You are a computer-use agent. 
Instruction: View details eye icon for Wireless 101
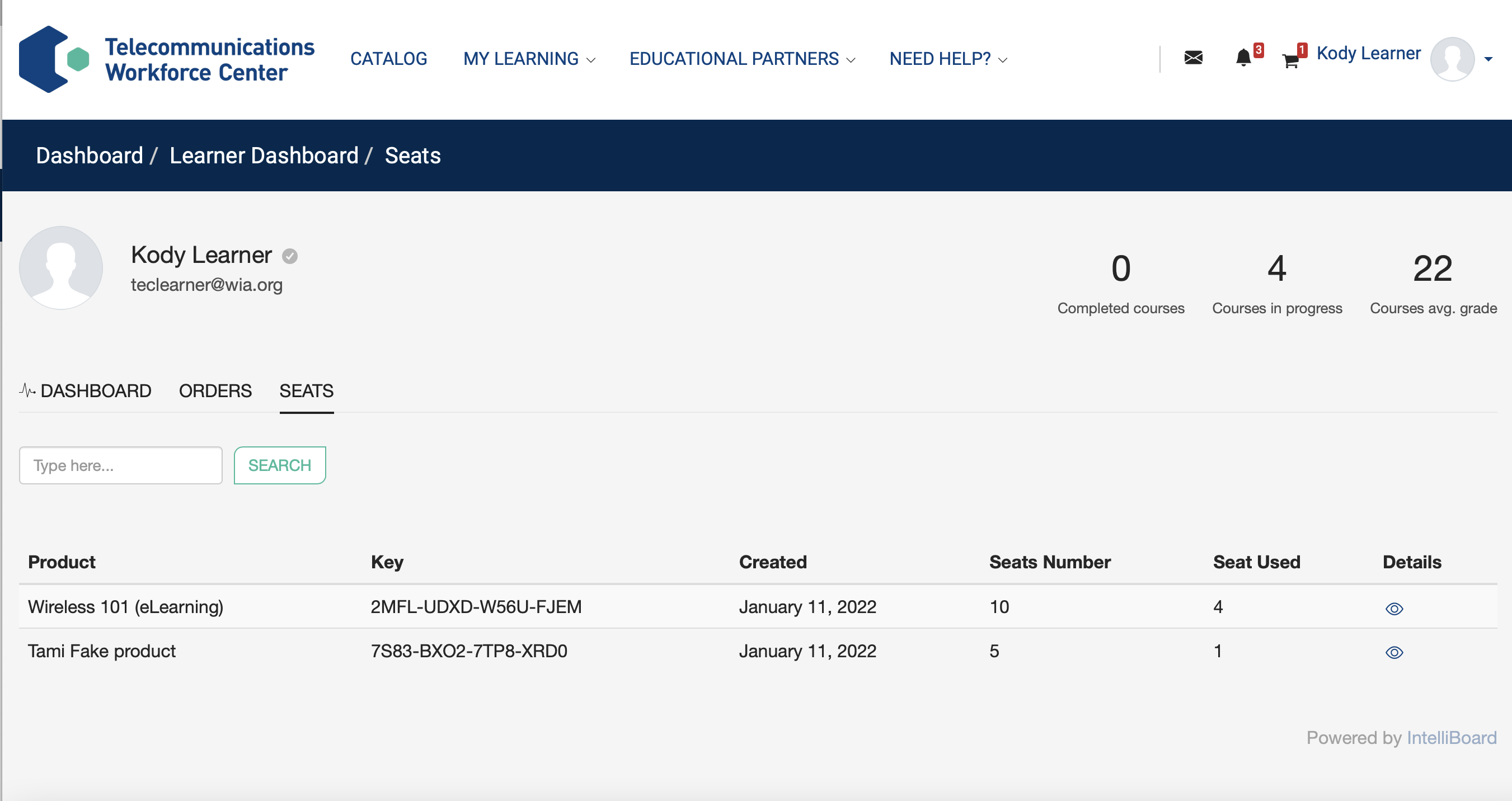coord(1394,609)
